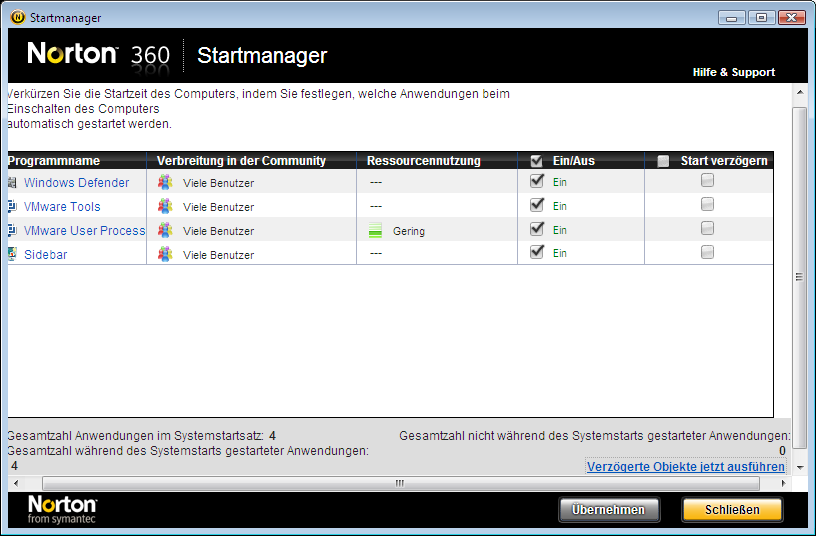Click the horizontal scrollbar thumb
The image size is (816, 536).
(x=400, y=483)
